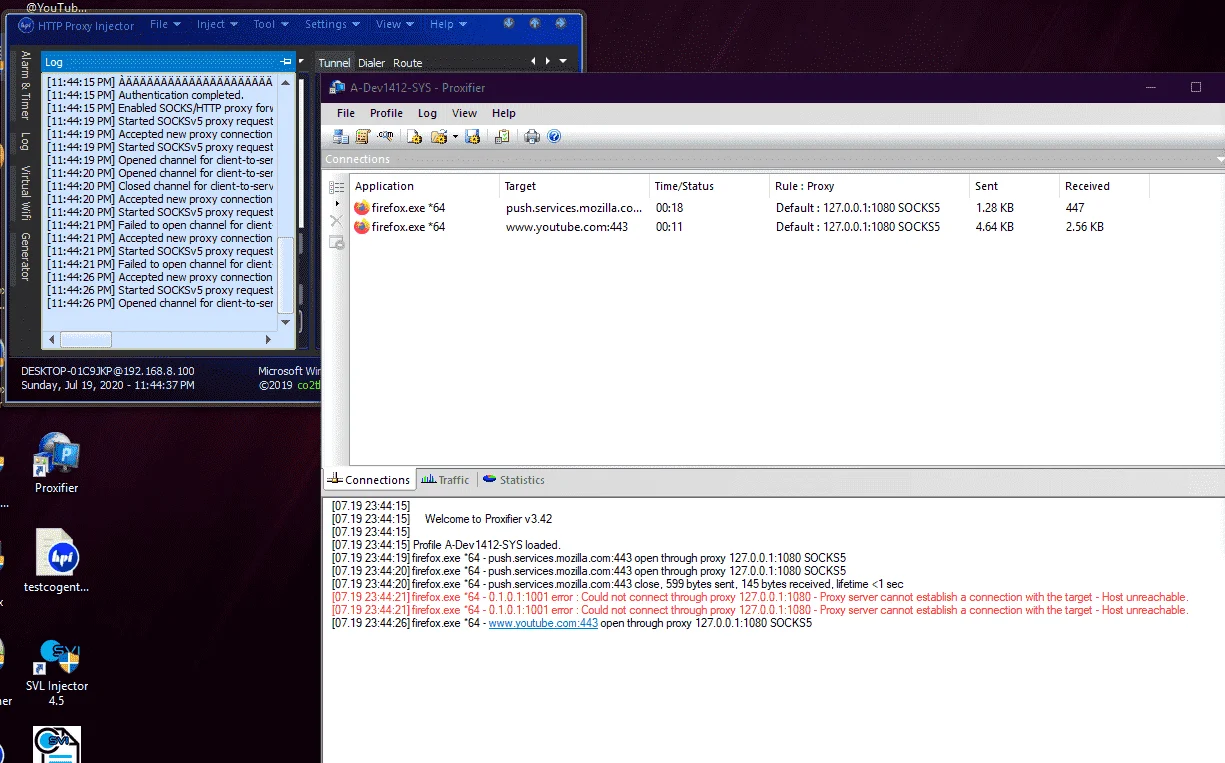Open Proxifier View menu
1225x763 pixels.
(x=464, y=113)
